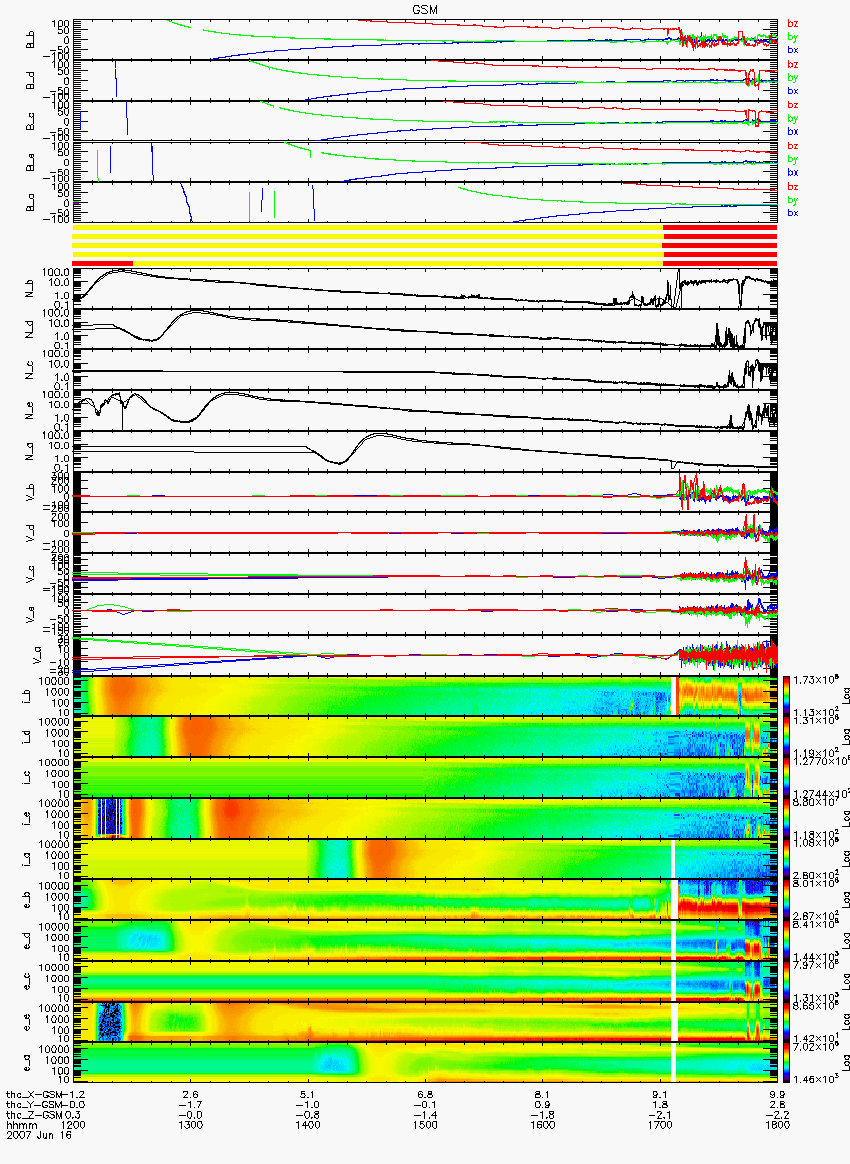This screenshot has height=1164, width=850.
Task: Click the GSM title at the top
Action: [425, 9]
